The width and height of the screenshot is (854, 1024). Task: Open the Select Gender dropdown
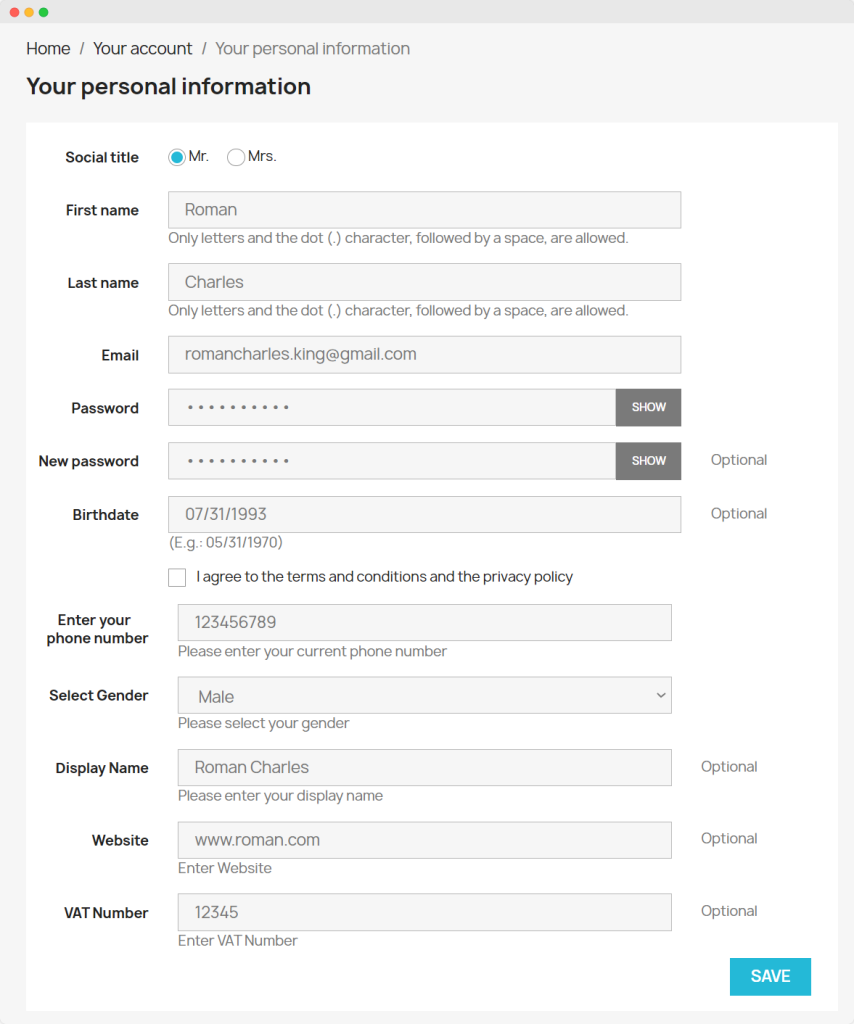click(x=424, y=696)
